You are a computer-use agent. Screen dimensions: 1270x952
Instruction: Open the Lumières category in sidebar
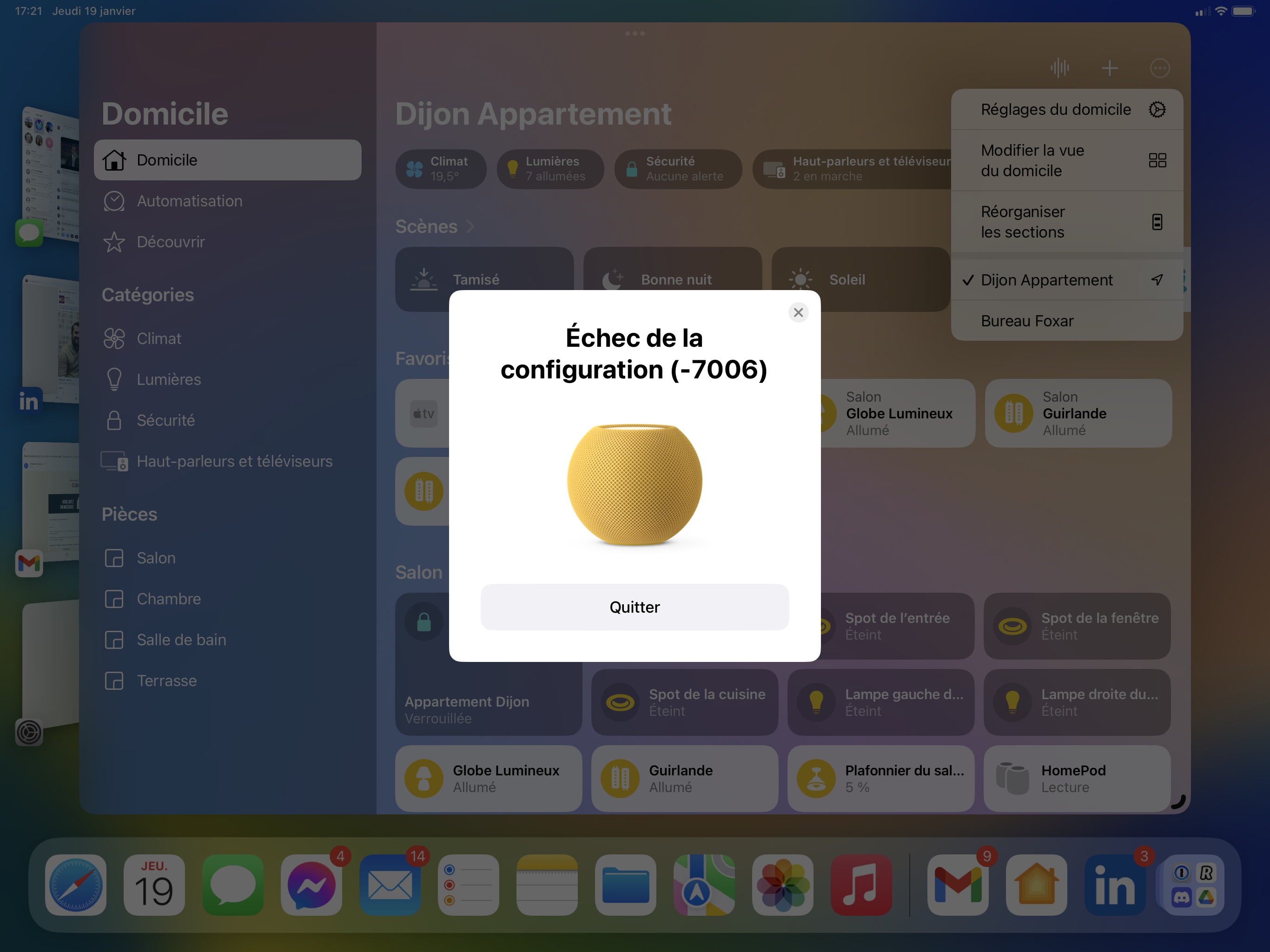pyautogui.click(x=169, y=379)
